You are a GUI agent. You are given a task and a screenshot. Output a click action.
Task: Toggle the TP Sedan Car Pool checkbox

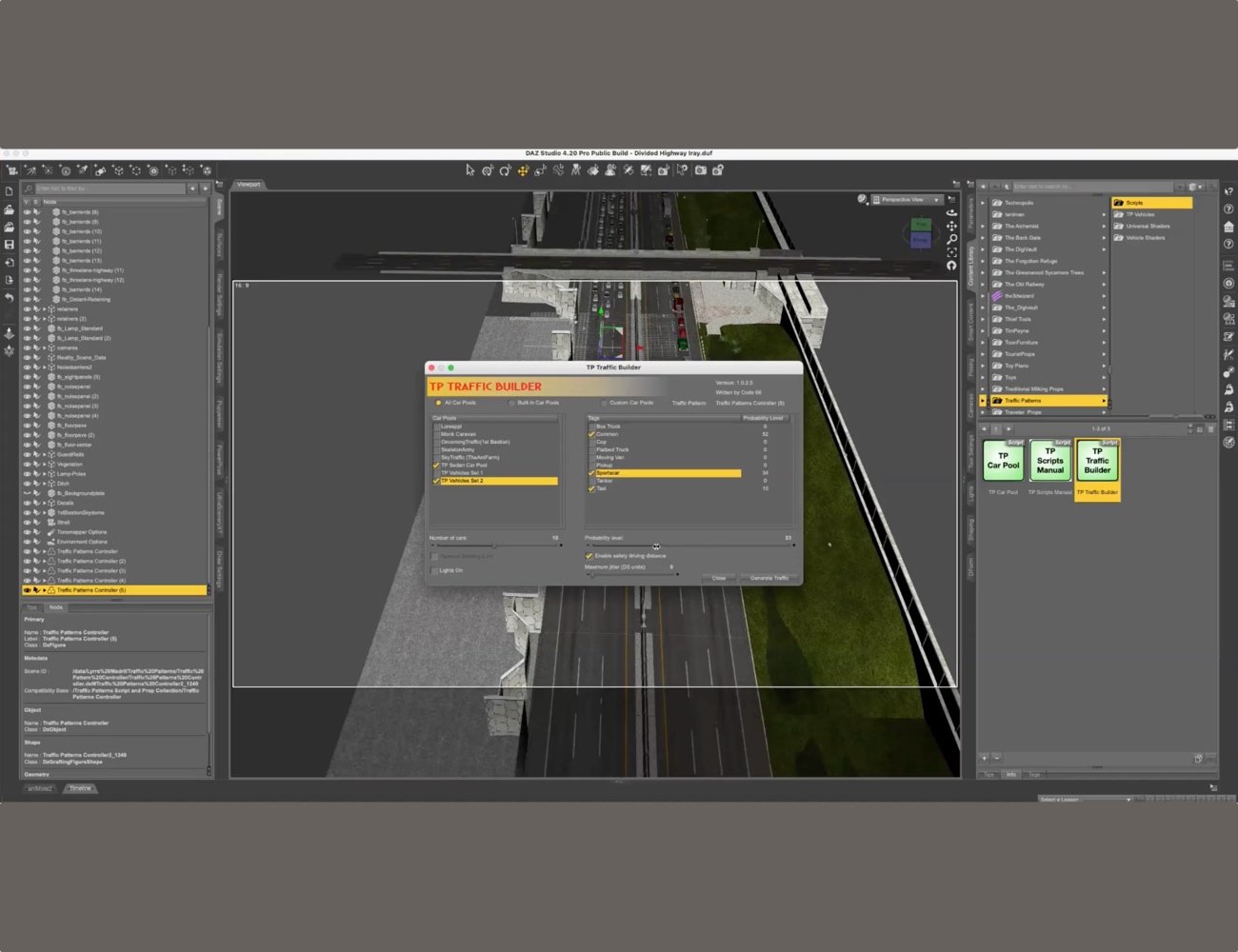coord(436,466)
